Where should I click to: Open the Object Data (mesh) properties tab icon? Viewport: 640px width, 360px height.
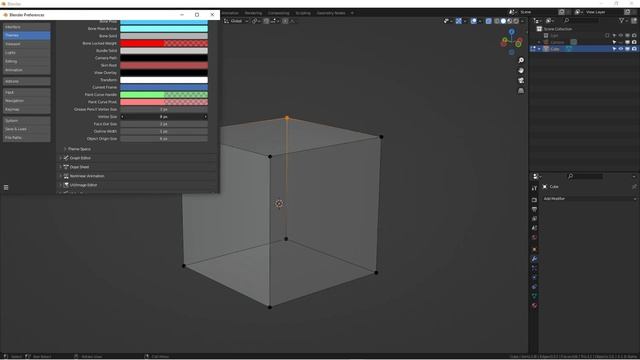coord(534,296)
